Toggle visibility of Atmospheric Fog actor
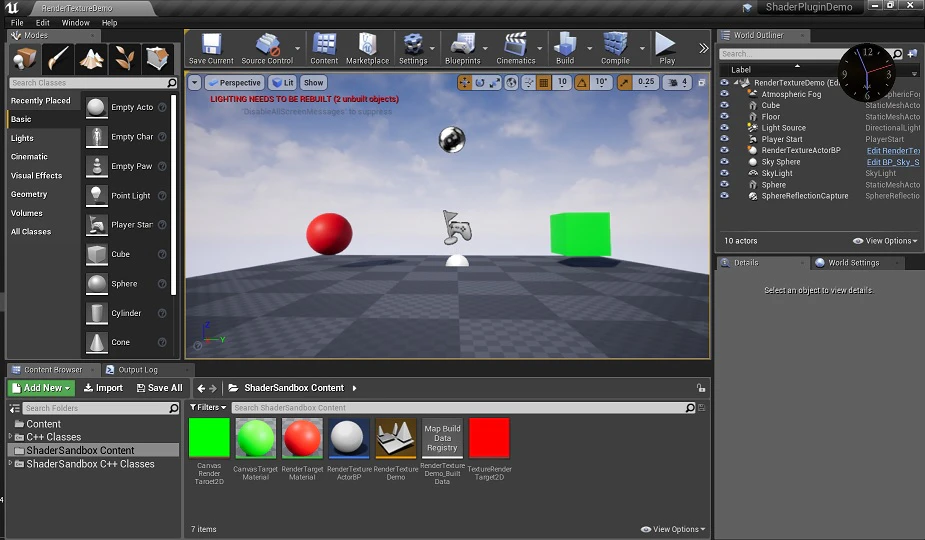 click(724, 94)
